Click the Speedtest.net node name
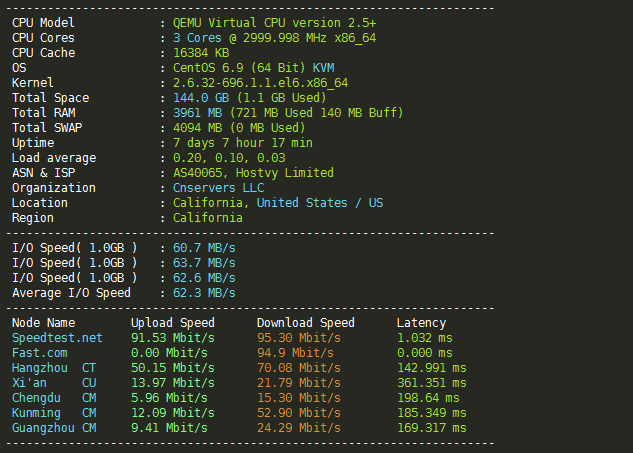The height and width of the screenshot is (453, 633). tap(57, 338)
